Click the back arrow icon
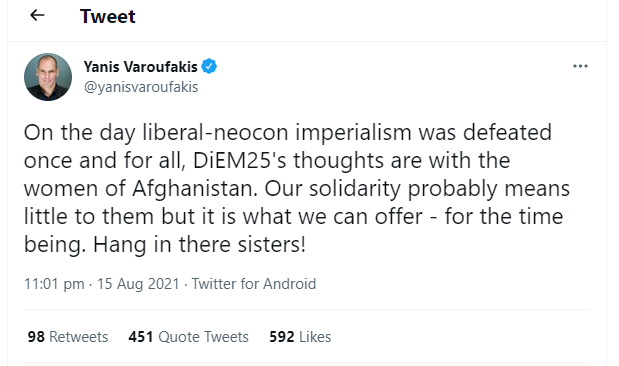 click(x=37, y=15)
